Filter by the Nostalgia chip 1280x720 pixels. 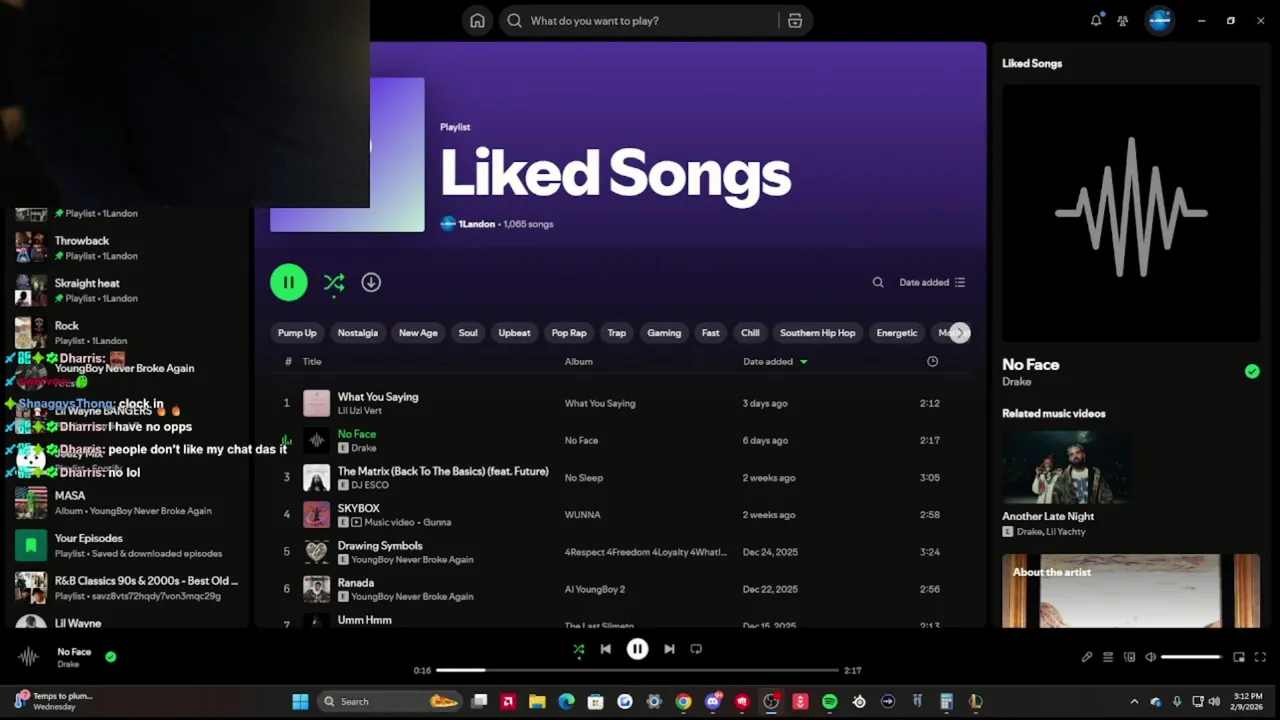pyautogui.click(x=358, y=333)
